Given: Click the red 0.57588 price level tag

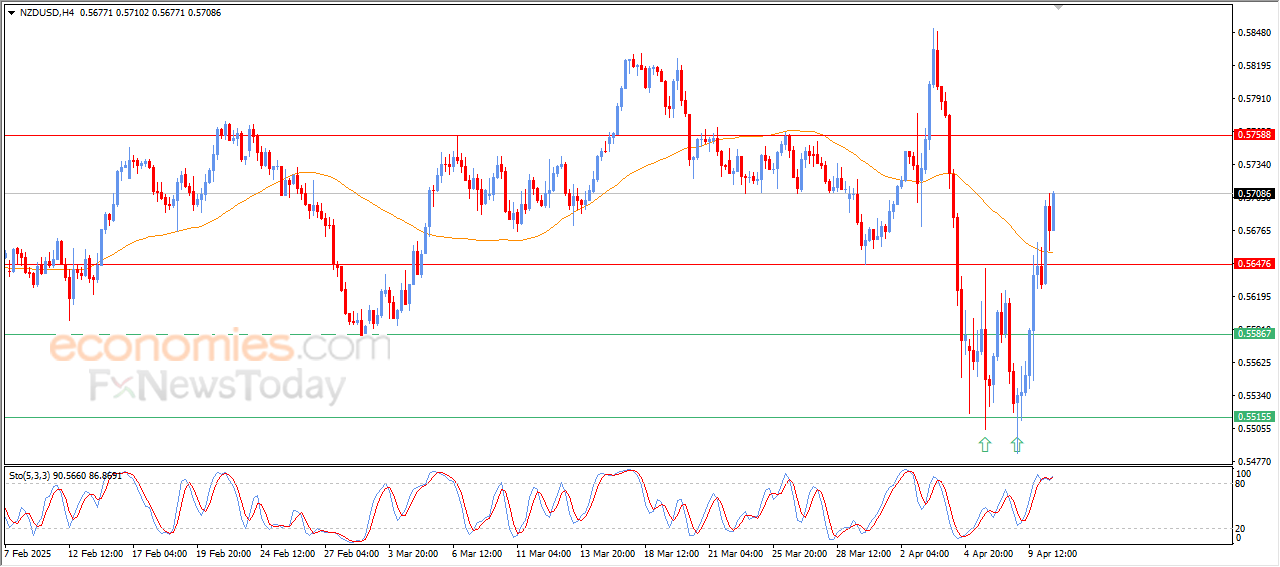Looking at the screenshot, I should tap(1254, 134).
